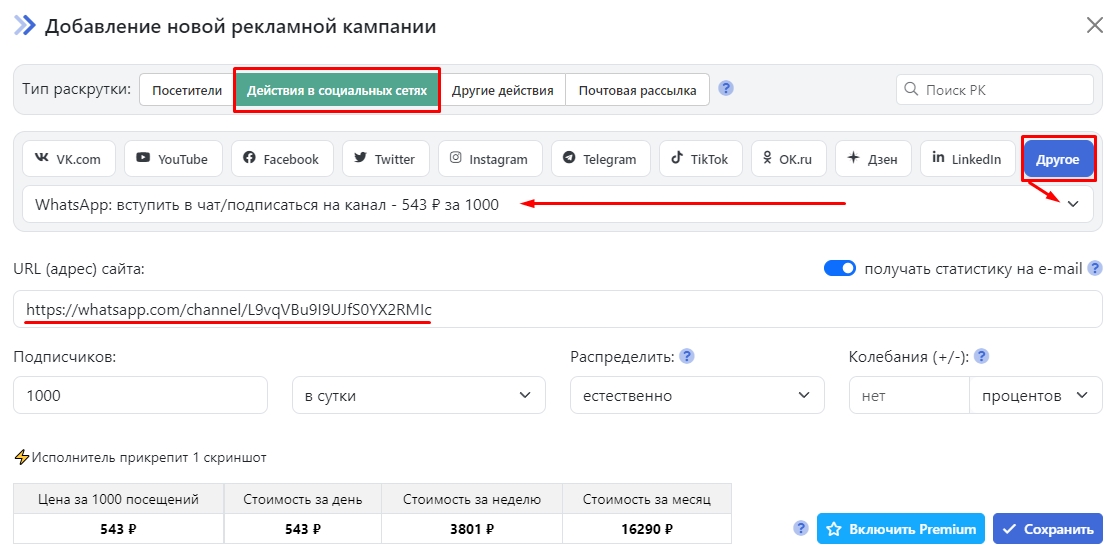1120x558 pixels.
Task: Select Twitter platform option
Action: point(385,159)
